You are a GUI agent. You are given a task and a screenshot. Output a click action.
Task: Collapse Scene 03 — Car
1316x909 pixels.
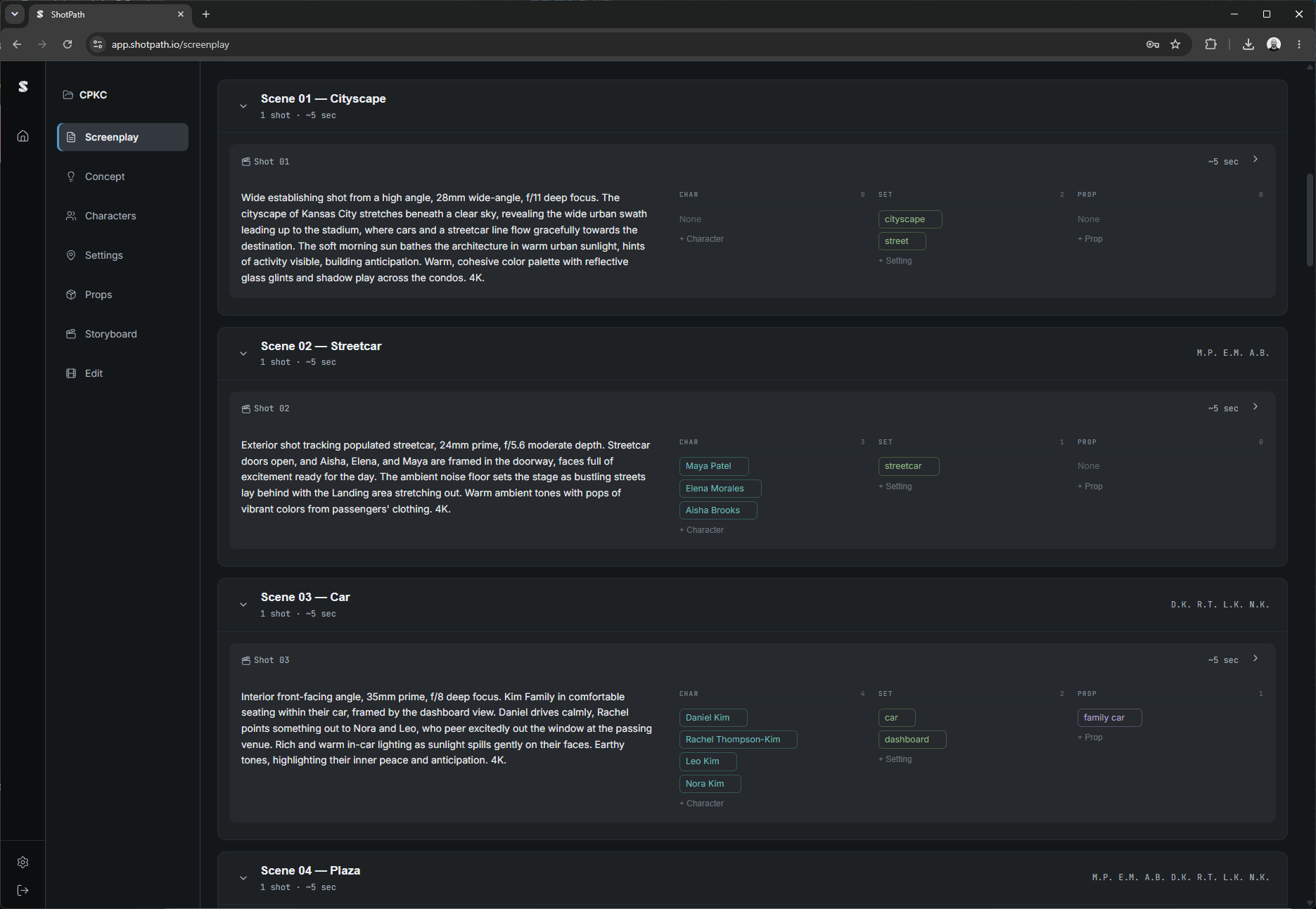tap(243, 605)
